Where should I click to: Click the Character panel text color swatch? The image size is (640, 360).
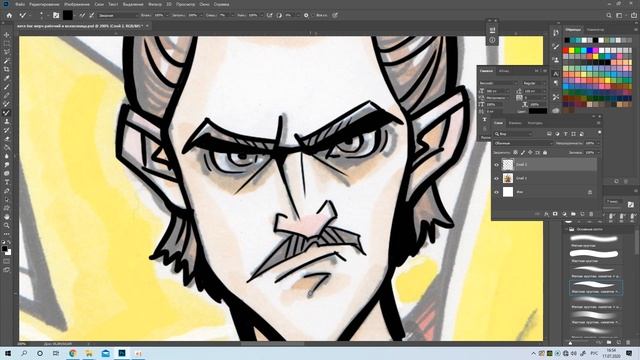(x=538, y=111)
